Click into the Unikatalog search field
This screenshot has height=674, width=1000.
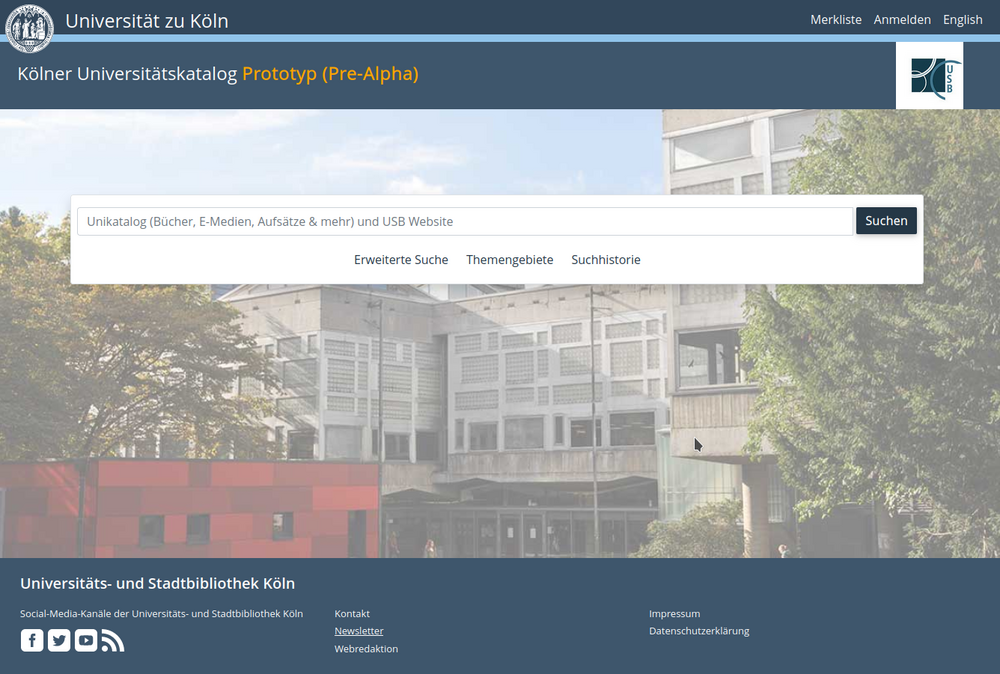(x=465, y=221)
